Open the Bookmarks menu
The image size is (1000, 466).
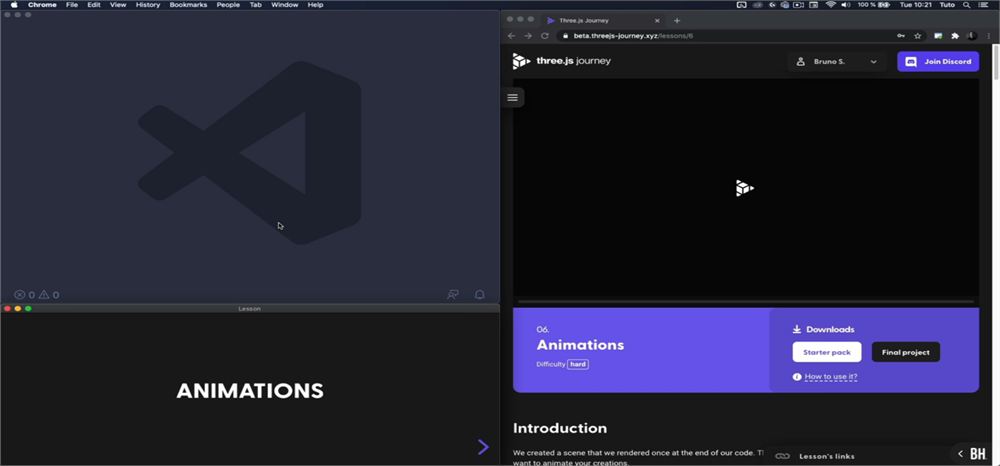point(188,4)
